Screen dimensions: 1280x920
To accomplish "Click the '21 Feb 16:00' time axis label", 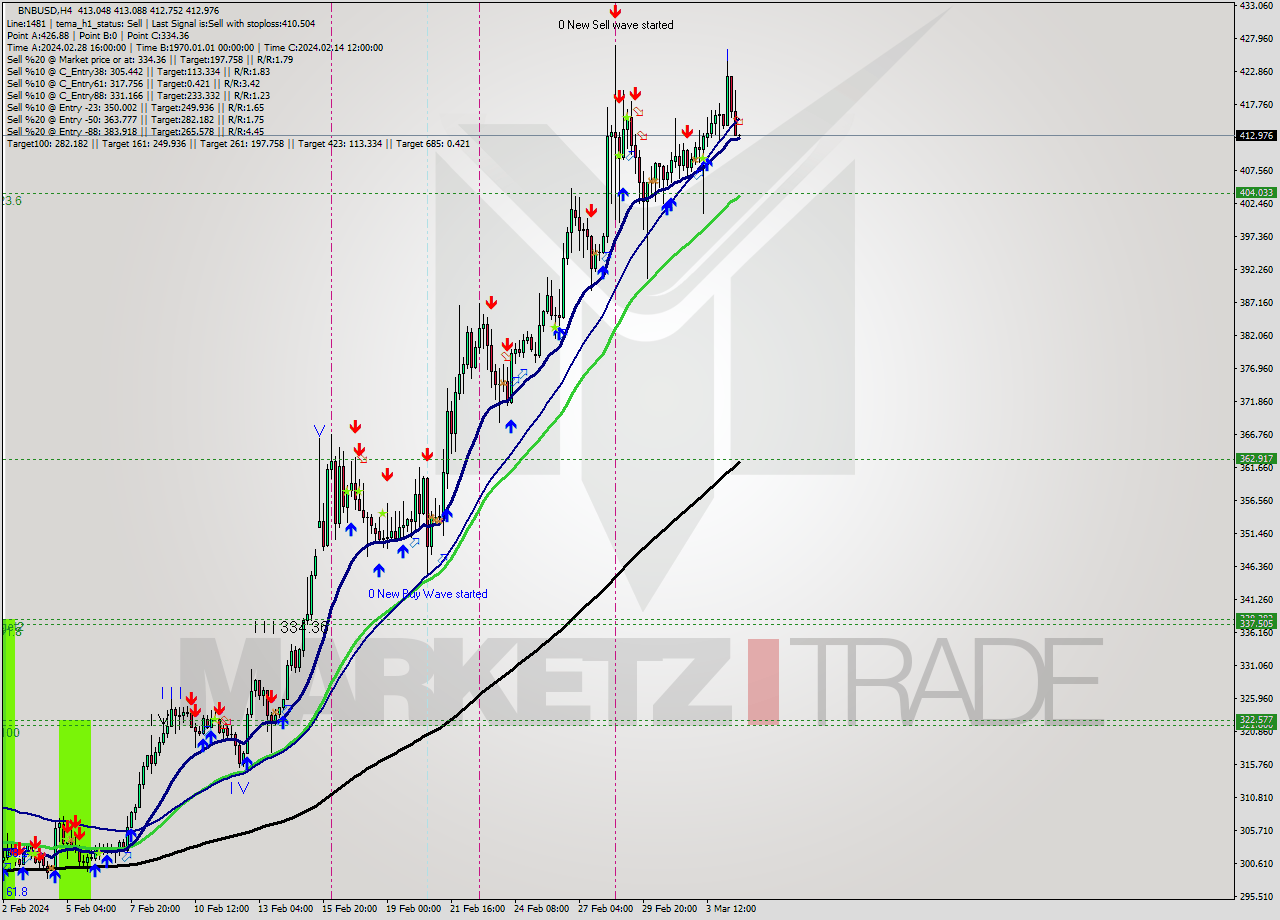I will (x=477, y=909).
